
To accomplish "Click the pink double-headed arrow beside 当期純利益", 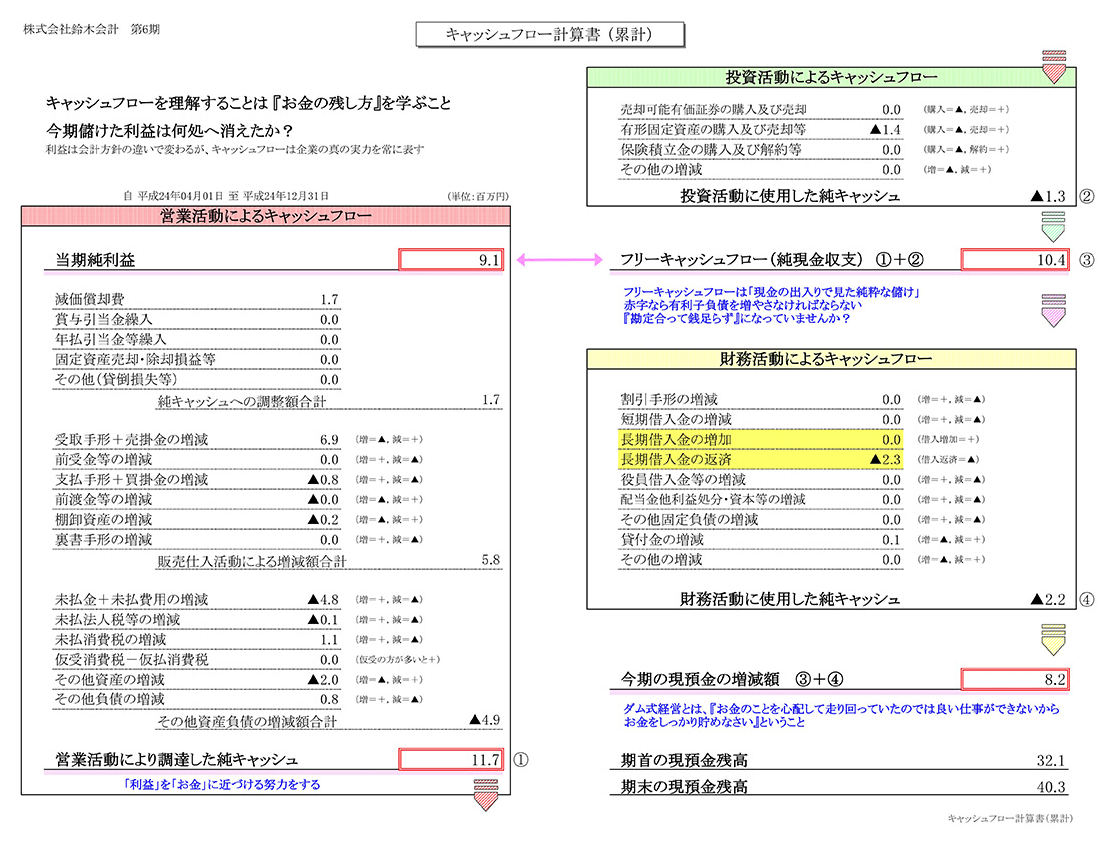I will (558, 261).
